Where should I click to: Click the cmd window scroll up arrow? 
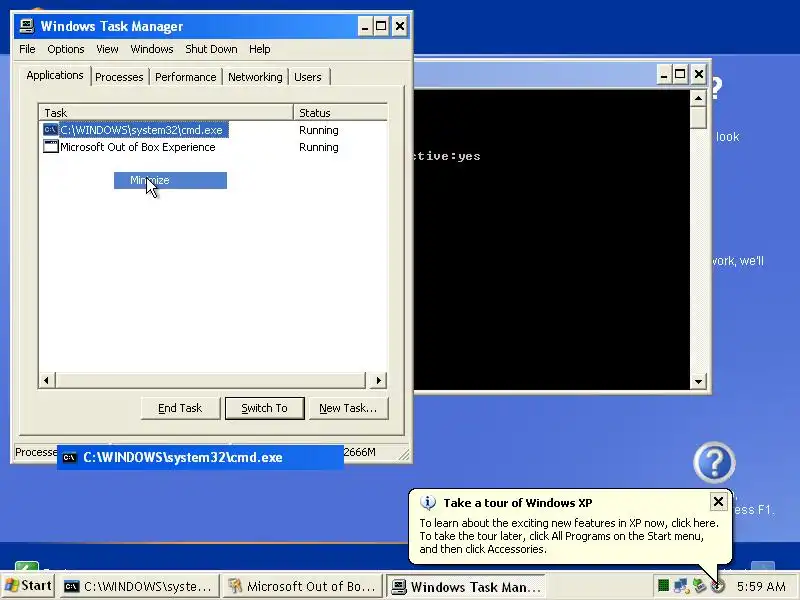pos(698,98)
